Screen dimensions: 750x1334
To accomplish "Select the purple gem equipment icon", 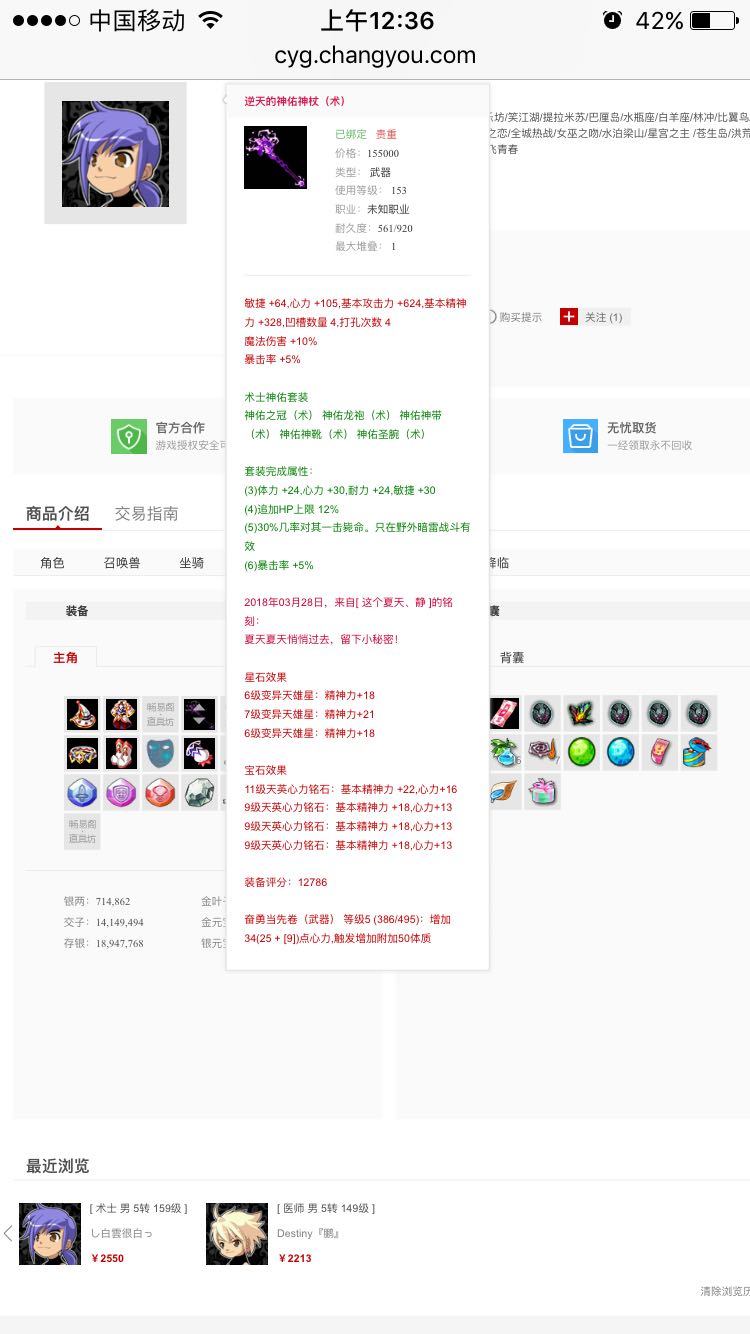I will 121,792.
